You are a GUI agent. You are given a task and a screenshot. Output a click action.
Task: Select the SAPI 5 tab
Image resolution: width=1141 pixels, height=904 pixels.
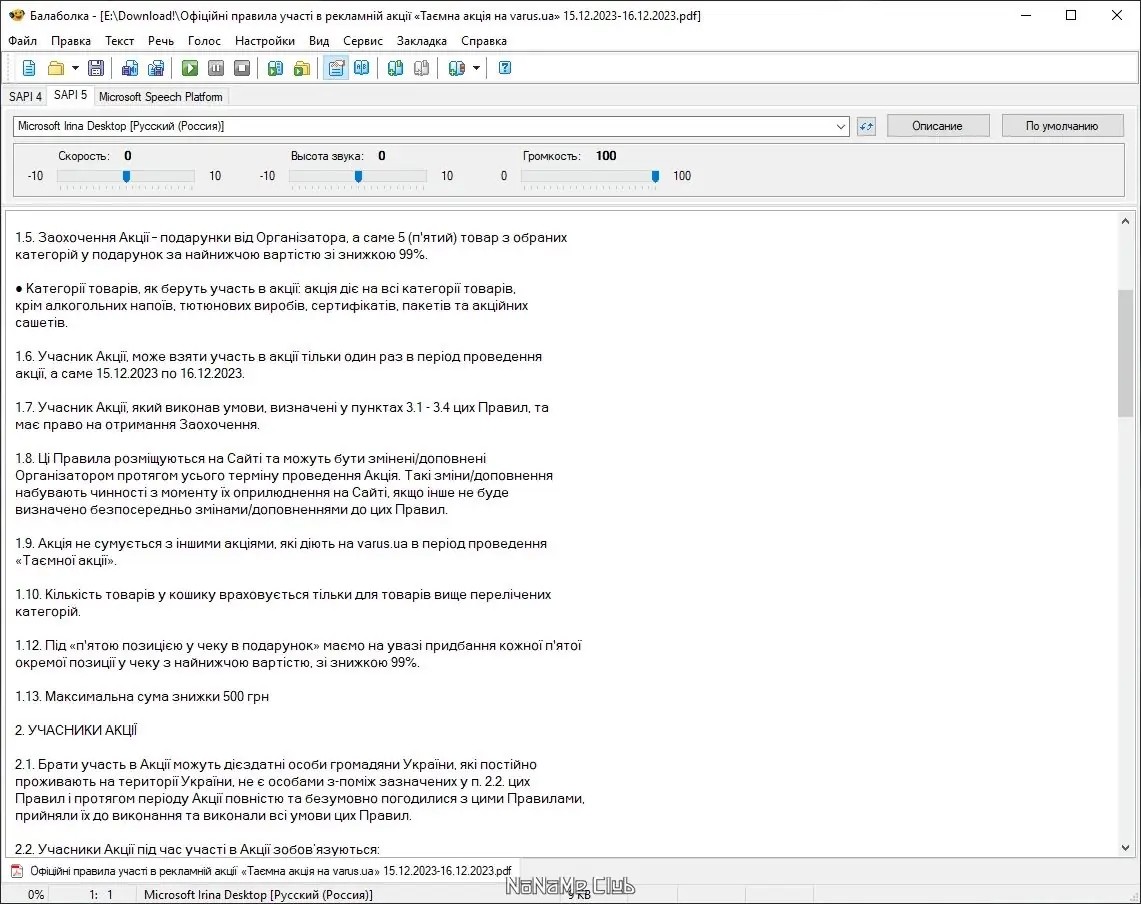coord(71,95)
